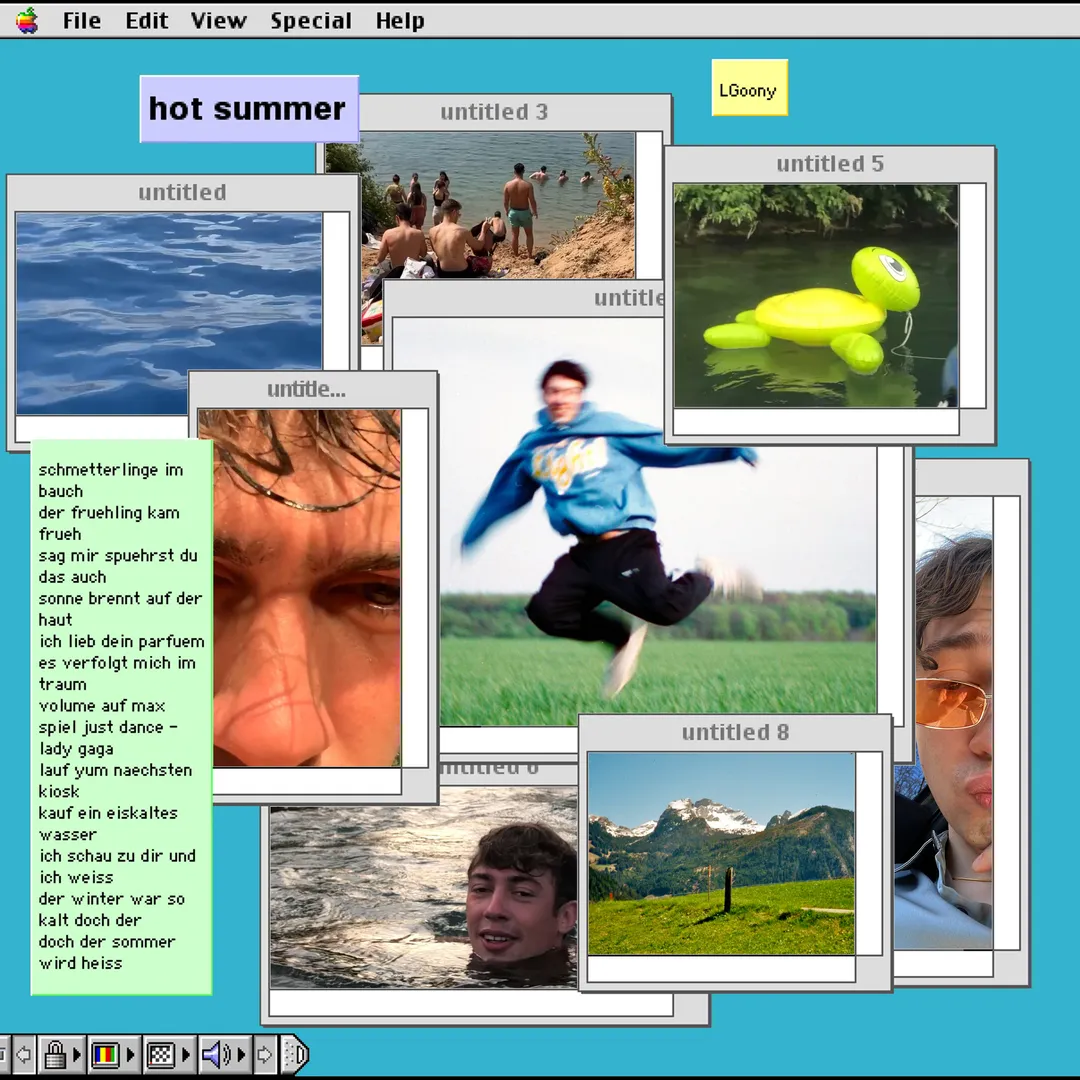Click the monitor resolution checkerboard icon
Screen dimensions: 1080x1080
tap(160, 1054)
